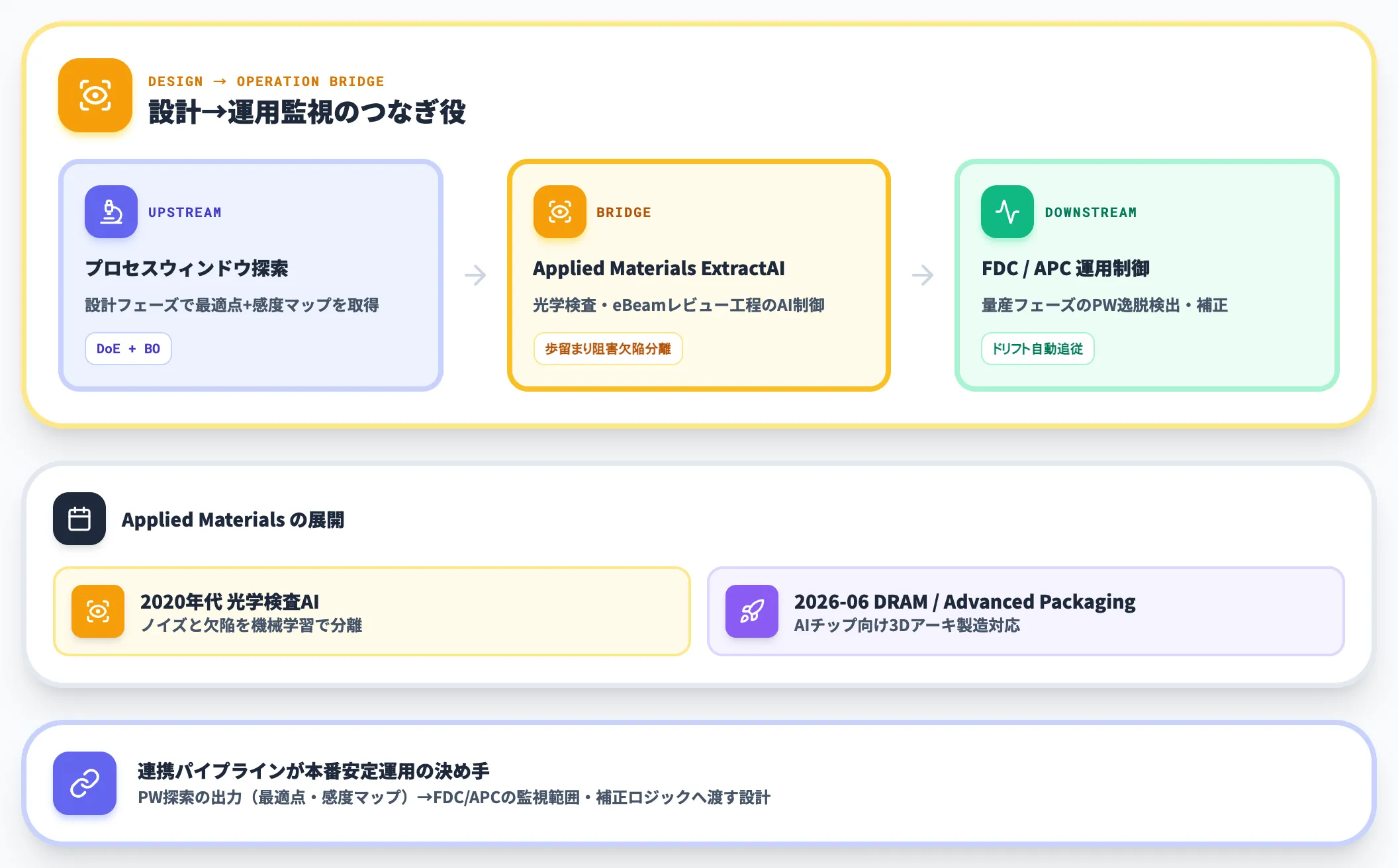Image resolution: width=1398 pixels, height=868 pixels.
Task: Click the Applied Materials の展開 section heading
Action: 233,520
